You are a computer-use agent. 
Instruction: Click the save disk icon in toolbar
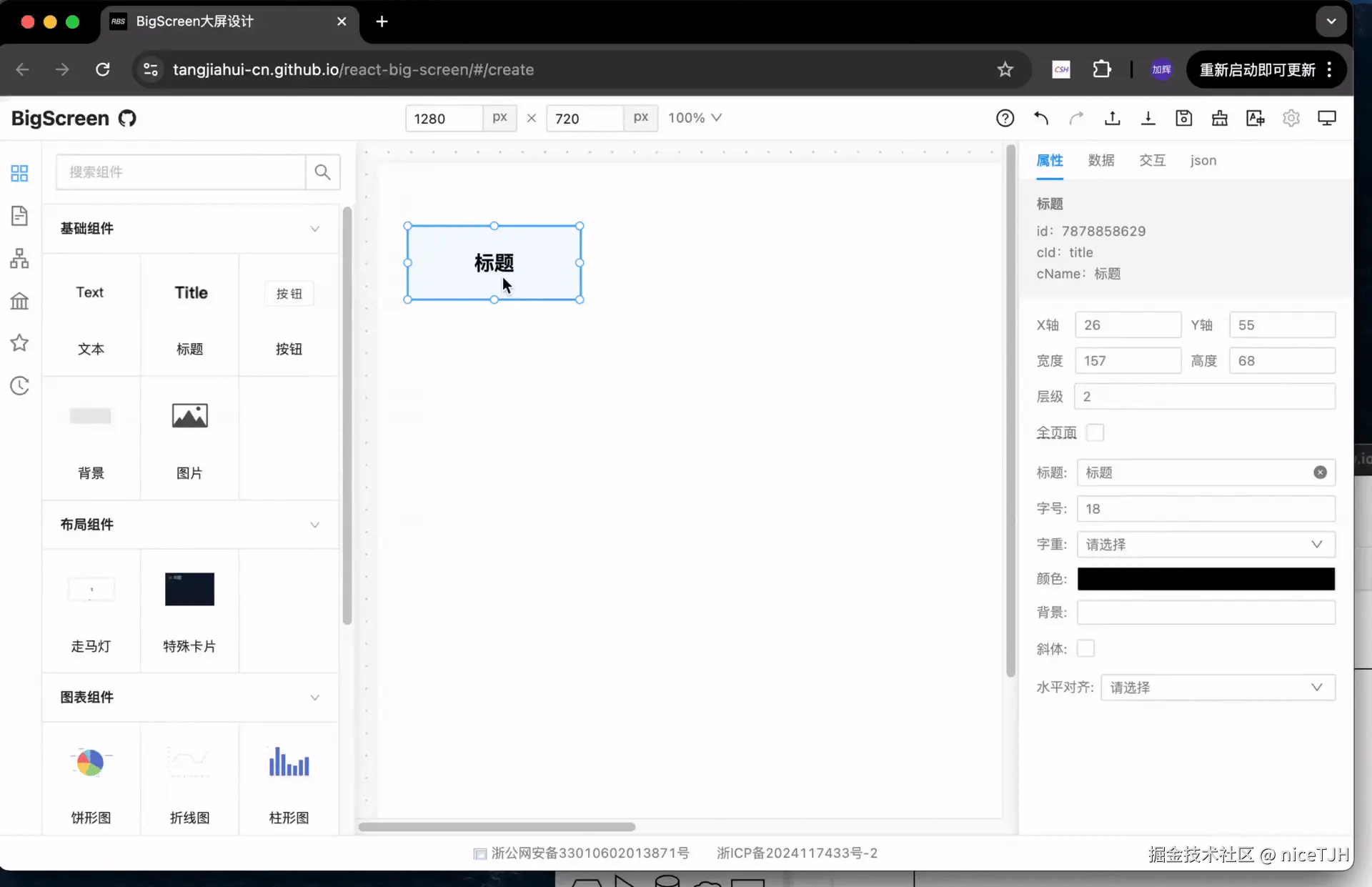(x=1183, y=118)
